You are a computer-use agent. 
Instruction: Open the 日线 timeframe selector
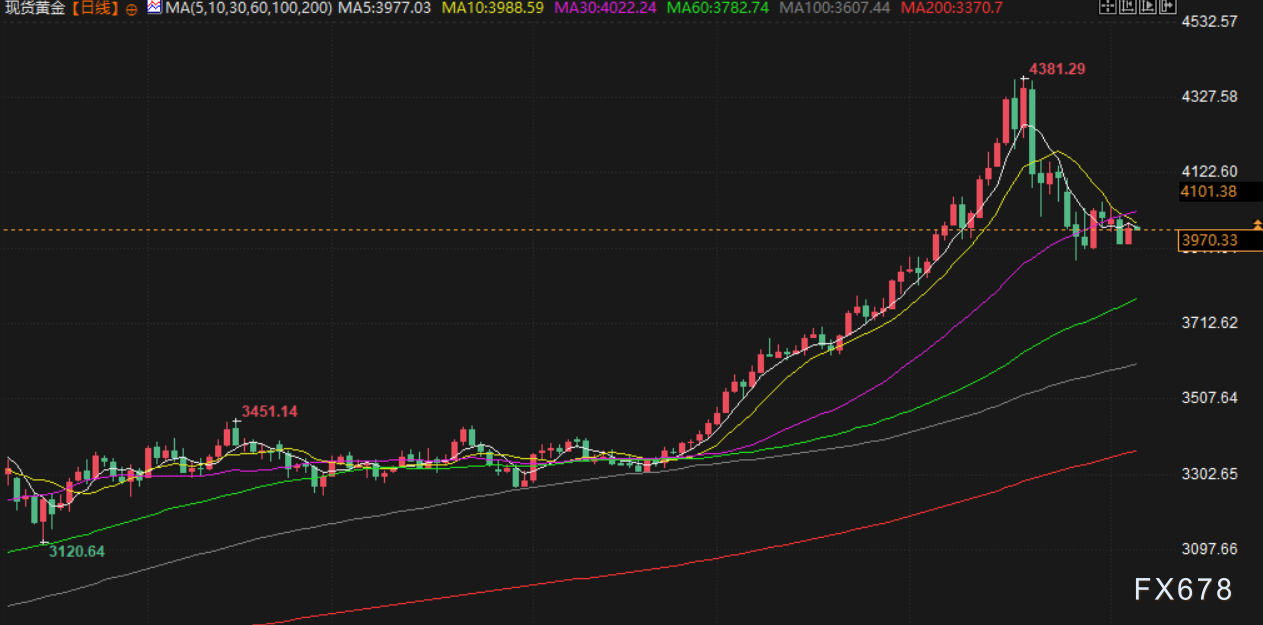[96, 8]
